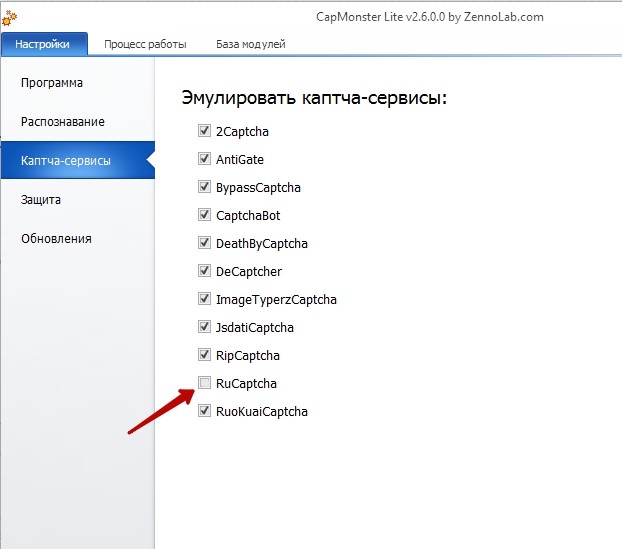The width and height of the screenshot is (622, 549).
Task: Toggle DeathByCaptcha checkbox off
Action: click(x=204, y=242)
